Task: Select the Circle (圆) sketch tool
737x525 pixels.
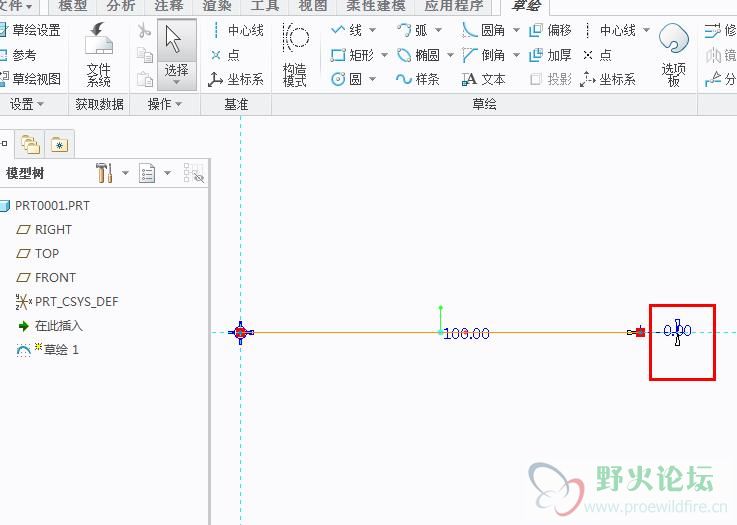Action: pyautogui.click(x=346, y=79)
